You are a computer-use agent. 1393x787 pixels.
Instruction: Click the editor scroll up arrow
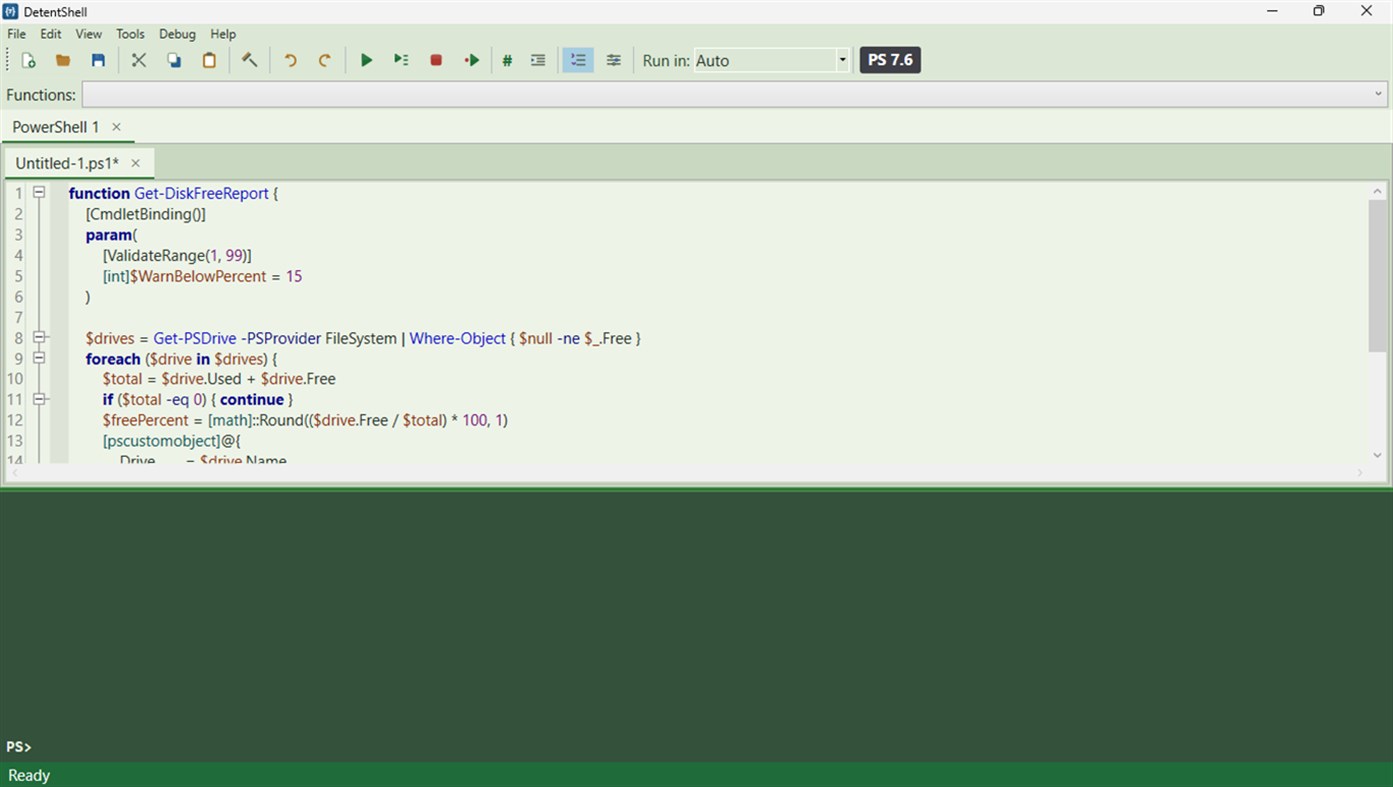[x=1377, y=191]
